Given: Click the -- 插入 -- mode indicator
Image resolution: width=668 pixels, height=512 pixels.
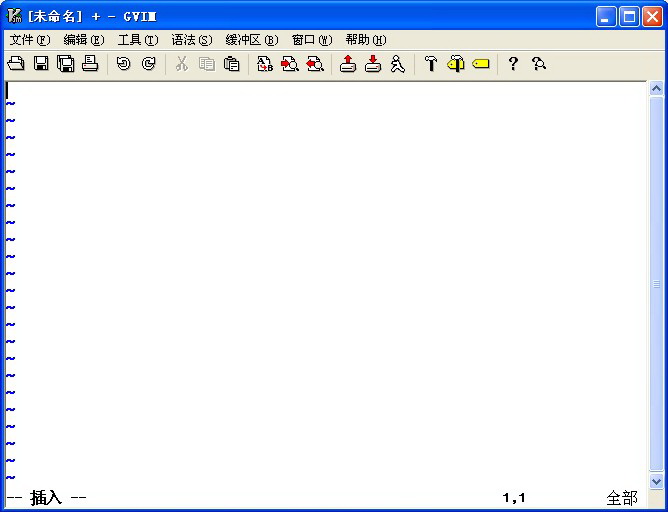Looking at the screenshot, I should coord(46,498).
